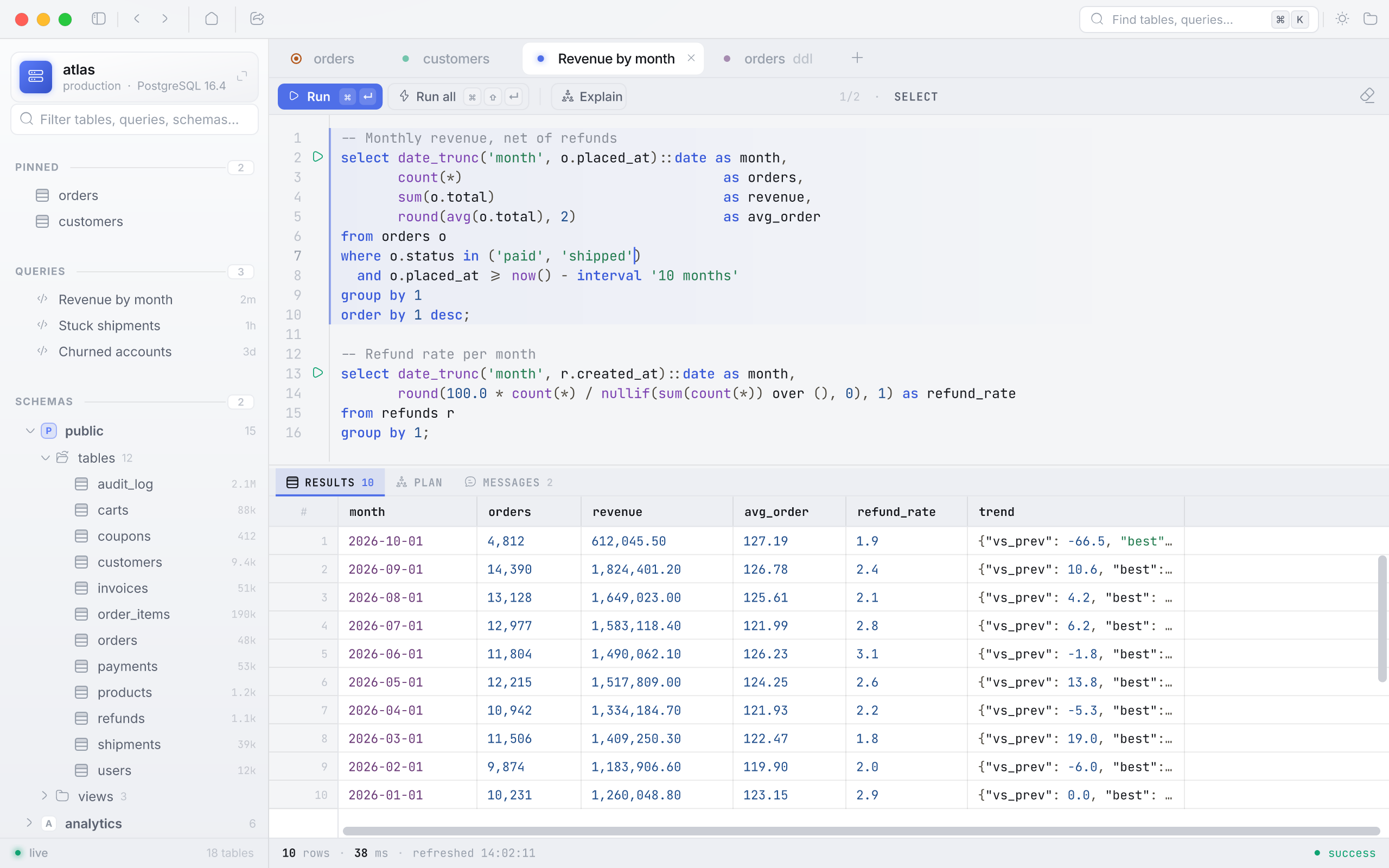Open the Churned accounts saved query
Screen dimensions: 1389x868
pyautogui.click(x=135, y=352)
